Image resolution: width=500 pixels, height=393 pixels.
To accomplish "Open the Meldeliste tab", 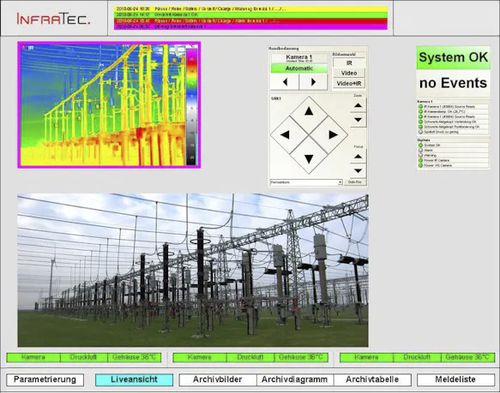I will (x=456, y=380).
